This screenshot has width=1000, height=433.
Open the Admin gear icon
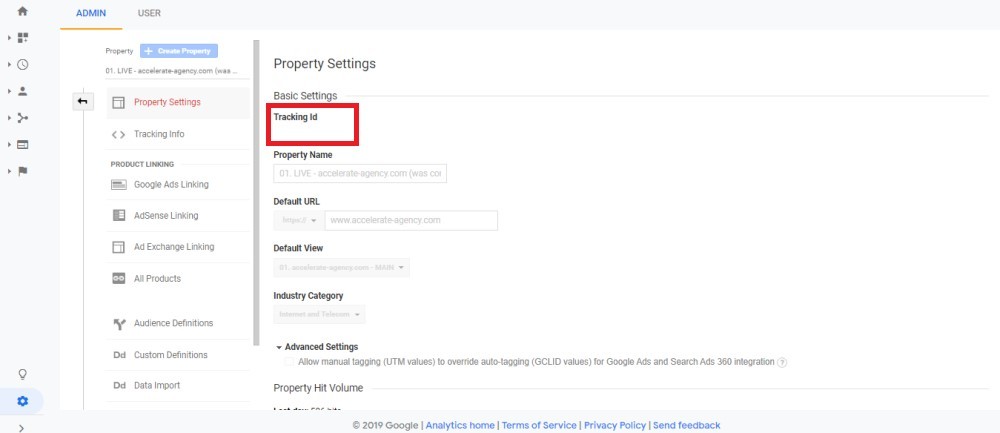point(22,401)
